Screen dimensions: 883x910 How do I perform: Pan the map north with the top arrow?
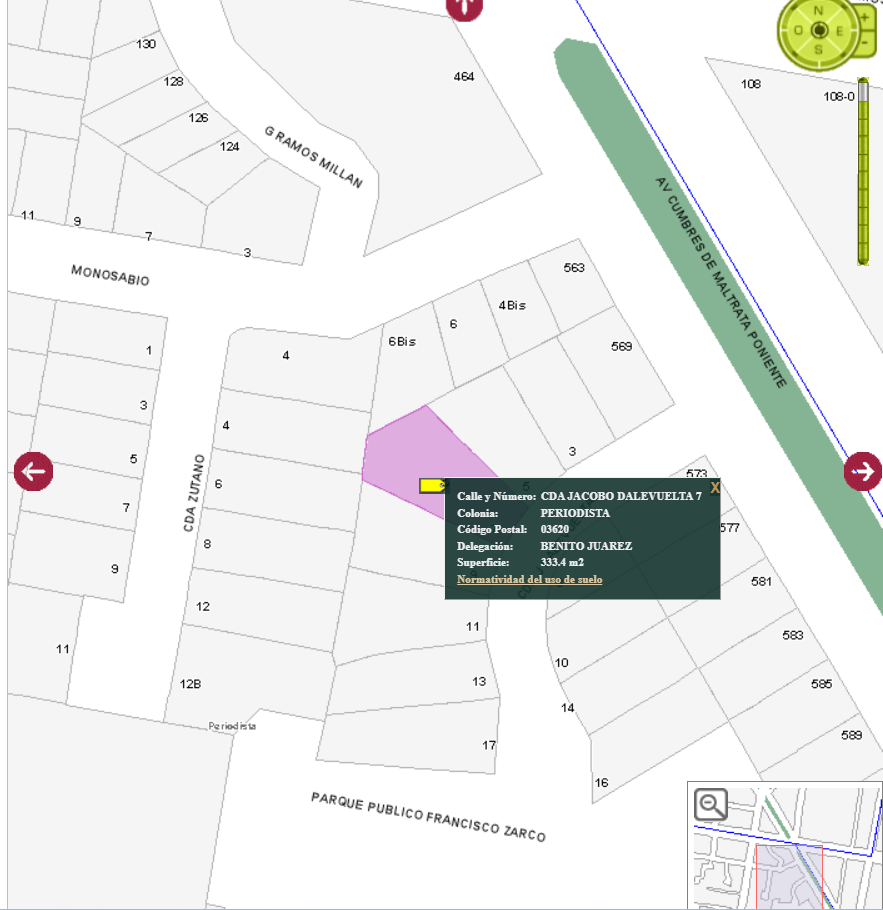(x=464, y=7)
